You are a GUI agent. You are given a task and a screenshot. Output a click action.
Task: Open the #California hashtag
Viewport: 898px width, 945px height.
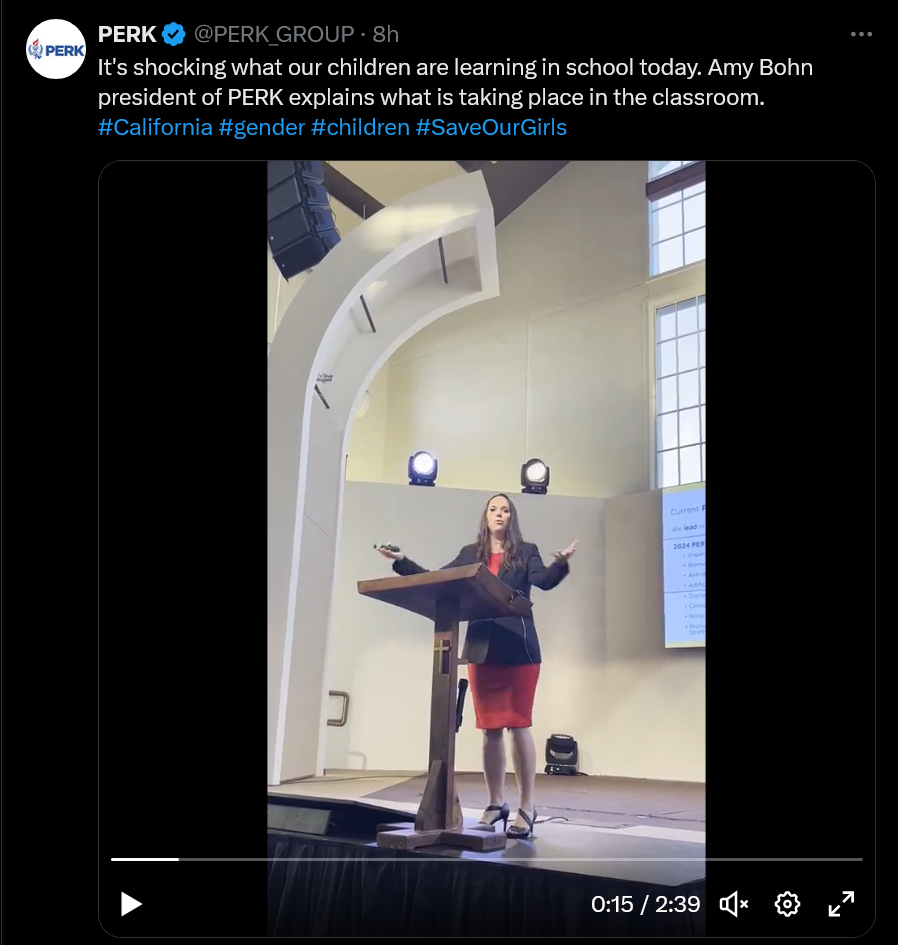[x=155, y=127]
